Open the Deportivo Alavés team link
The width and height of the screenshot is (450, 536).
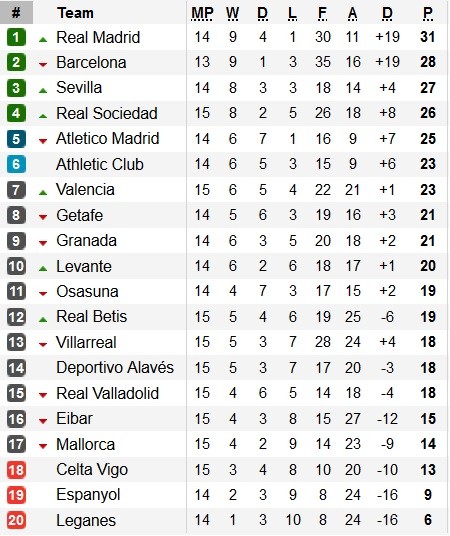[115, 368]
